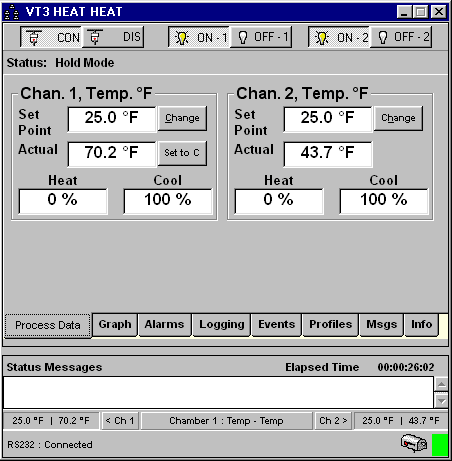Click Chan. 1 Set Point value field

point(112,119)
